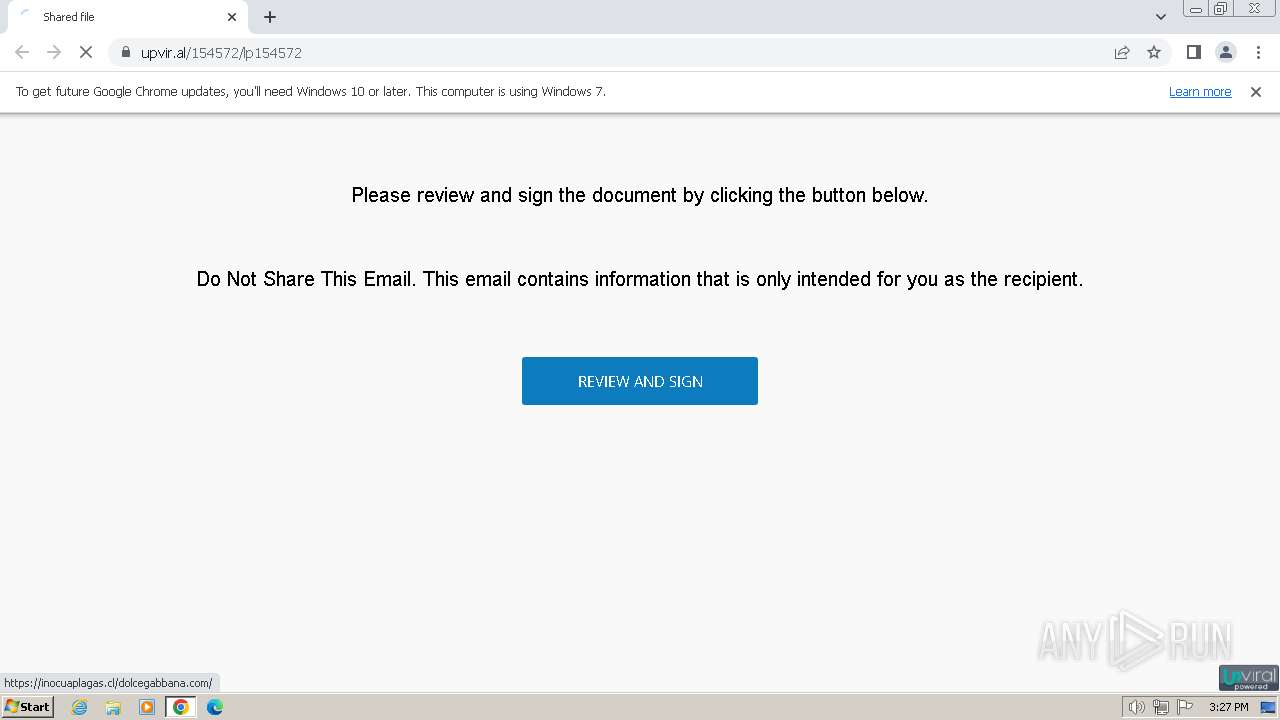The width and height of the screenshot is (1280, 720).
Task: Open the network tray icon
Action: click(x=1160, y=707)
